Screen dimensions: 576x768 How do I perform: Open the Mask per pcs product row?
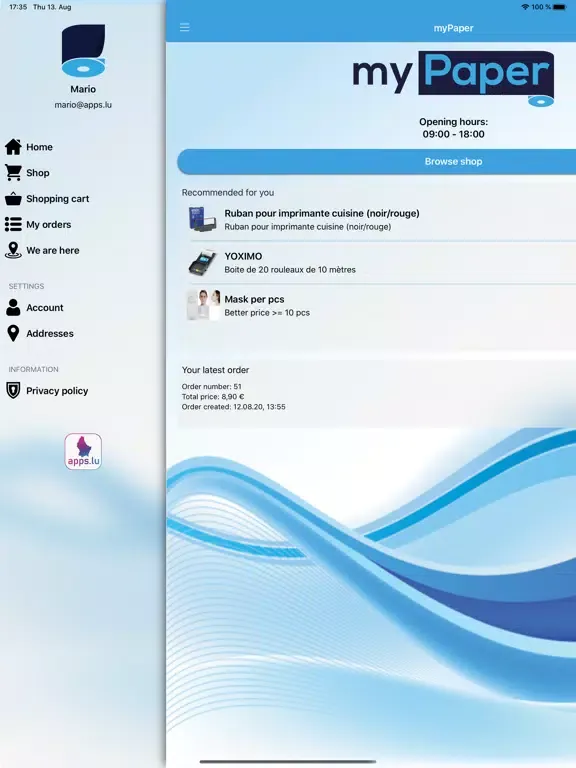(378, 305)
